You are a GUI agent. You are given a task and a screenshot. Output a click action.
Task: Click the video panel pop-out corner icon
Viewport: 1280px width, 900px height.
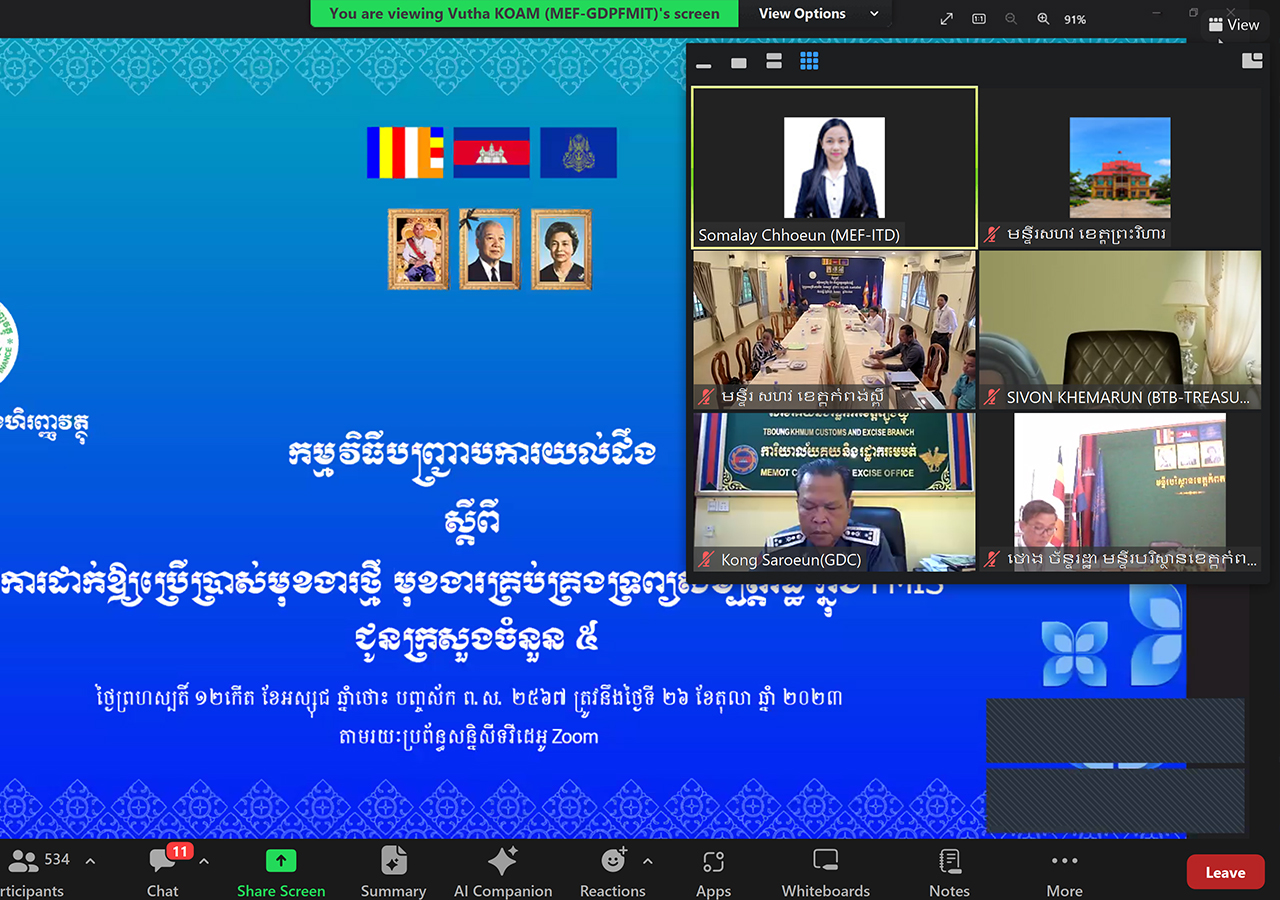point(1252,61)
